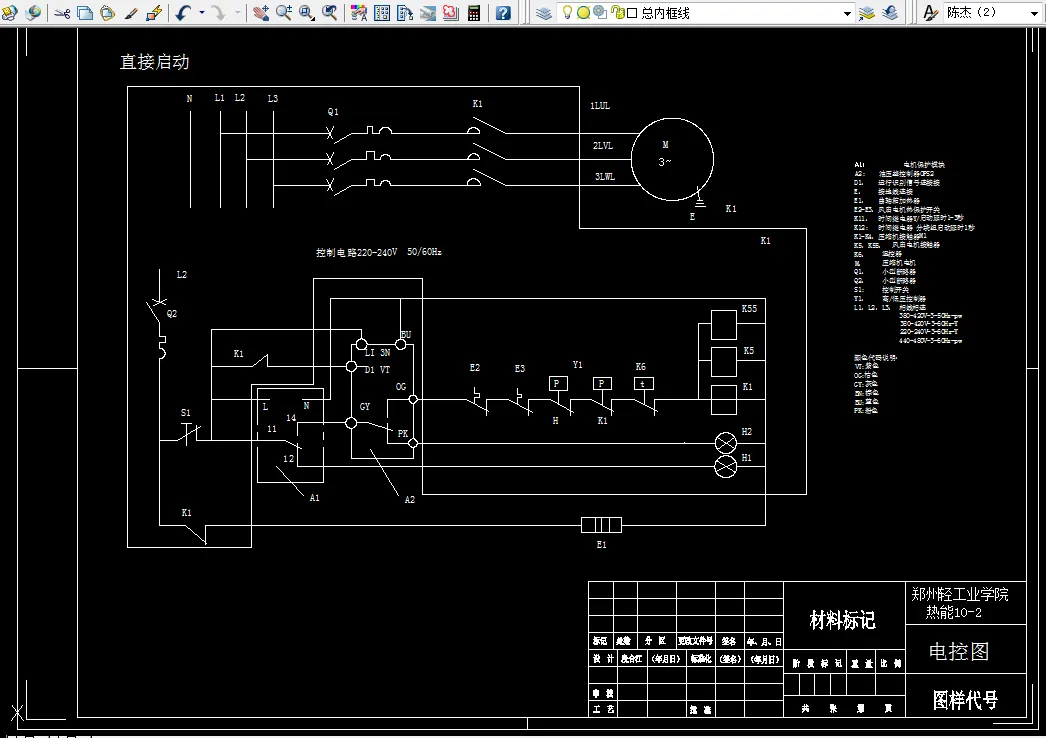1046x738 pixels.
Task: Open the Text Style manager icon
Action: click(x=930, y=13)
